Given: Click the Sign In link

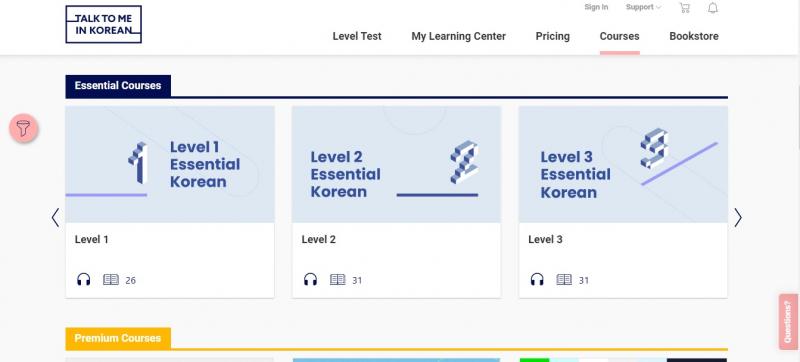Looking at the screenshot, I should (x=596, y=7).
